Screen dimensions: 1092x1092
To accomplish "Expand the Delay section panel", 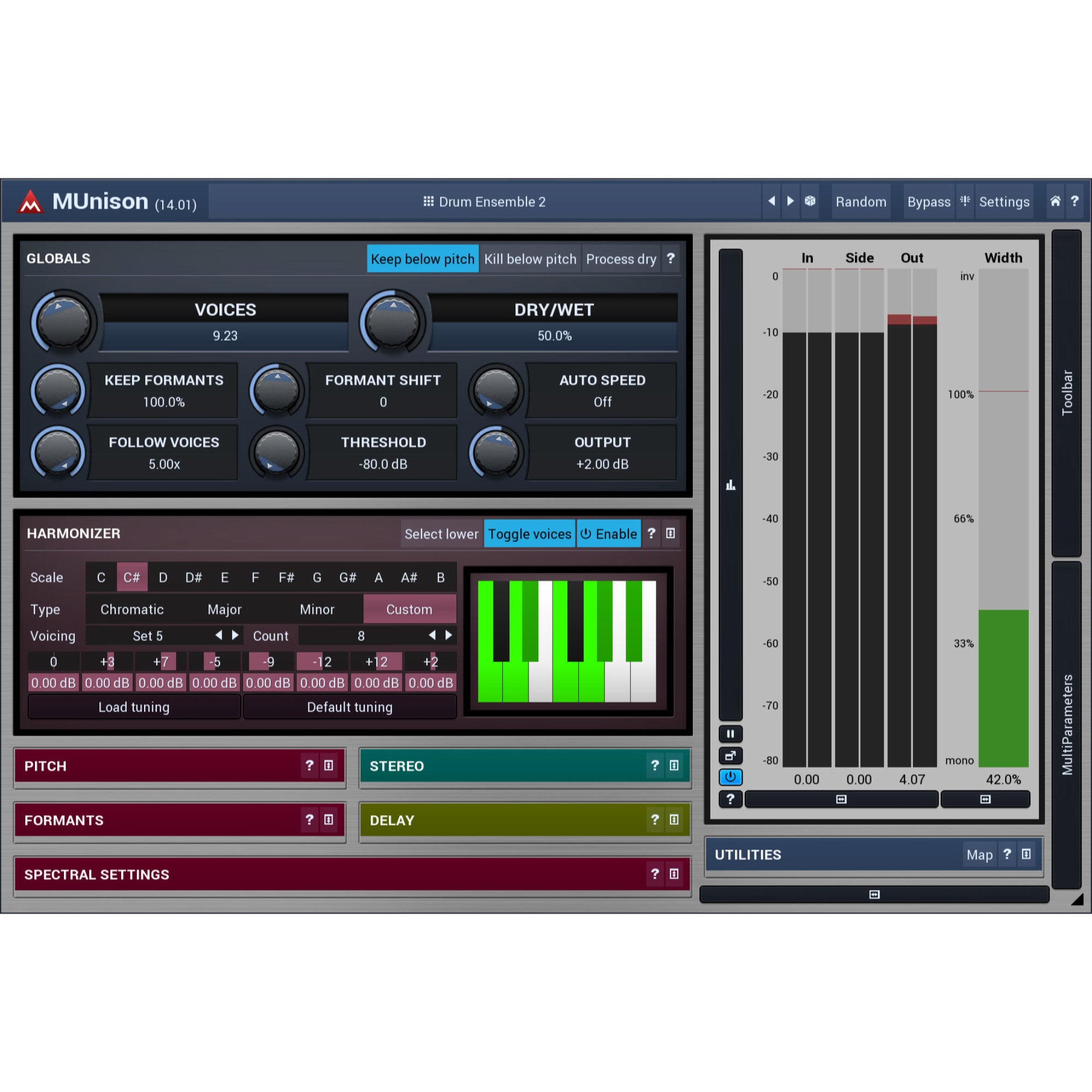I will (x=674, y=820).
